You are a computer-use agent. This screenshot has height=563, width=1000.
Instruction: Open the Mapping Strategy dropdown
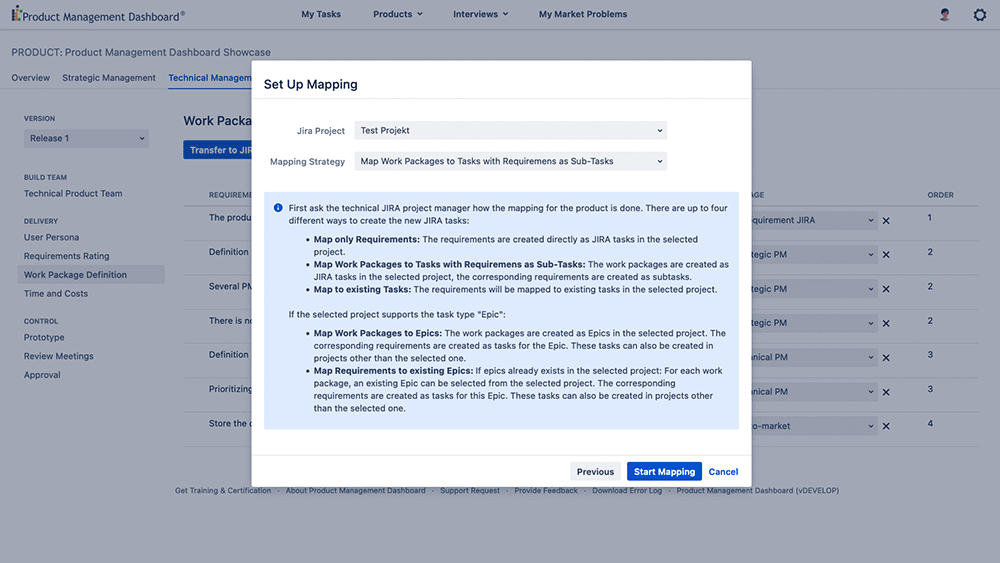pos(510,161)
